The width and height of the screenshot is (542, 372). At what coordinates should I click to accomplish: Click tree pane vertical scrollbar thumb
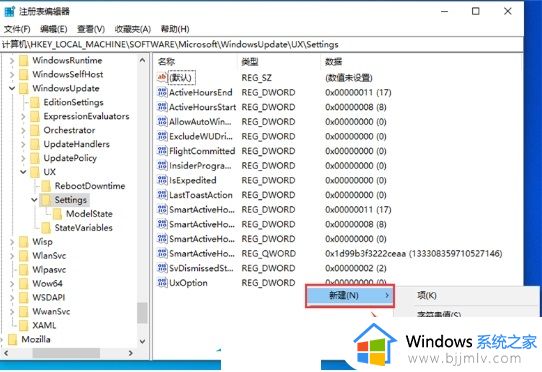142,313
